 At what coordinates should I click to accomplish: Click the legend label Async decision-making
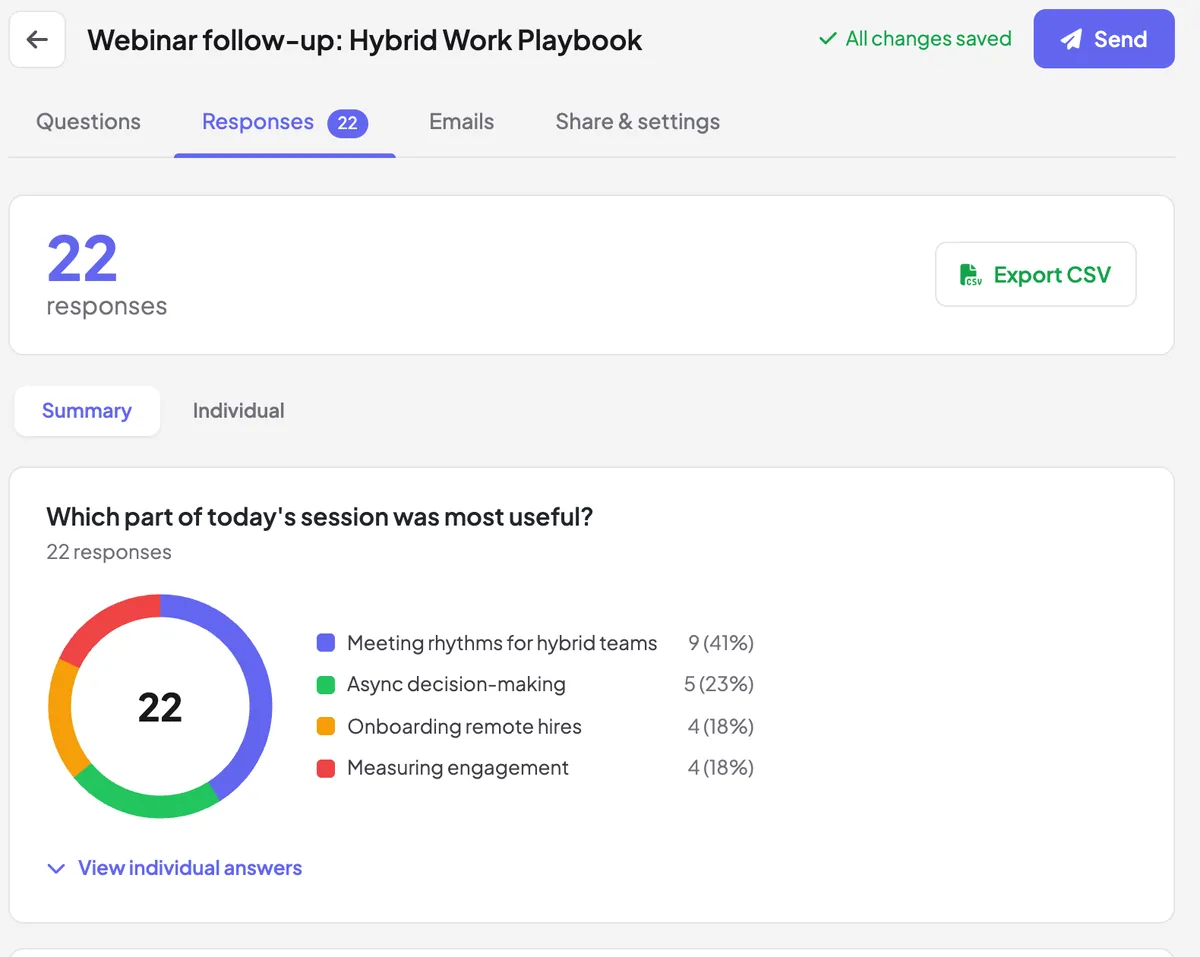[456, 685]
